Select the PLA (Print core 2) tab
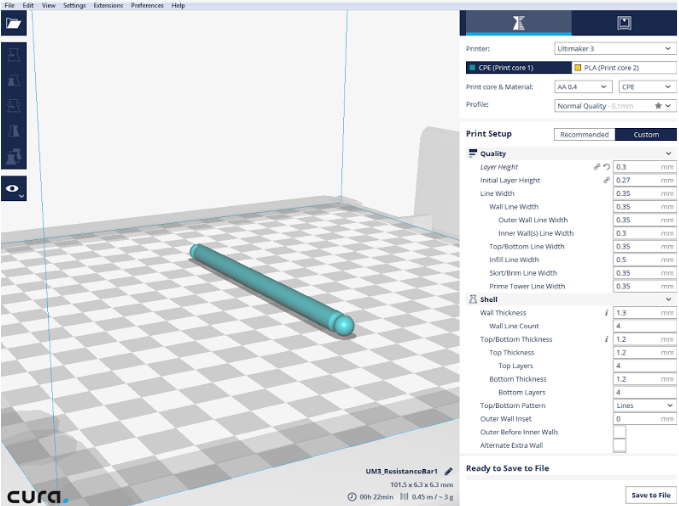 coord(620,67)
